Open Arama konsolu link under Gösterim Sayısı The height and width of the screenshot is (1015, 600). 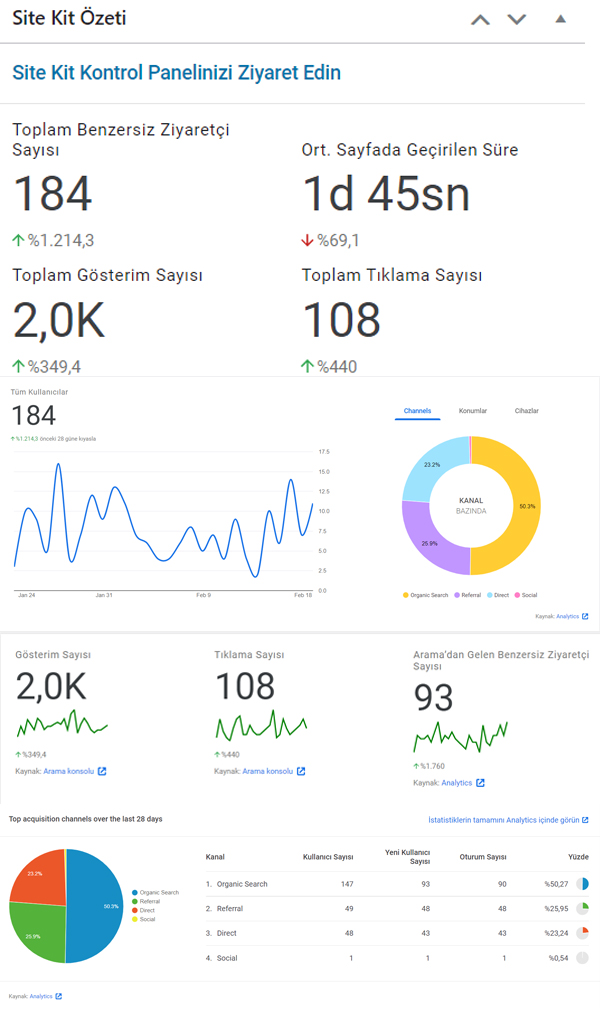69,771
